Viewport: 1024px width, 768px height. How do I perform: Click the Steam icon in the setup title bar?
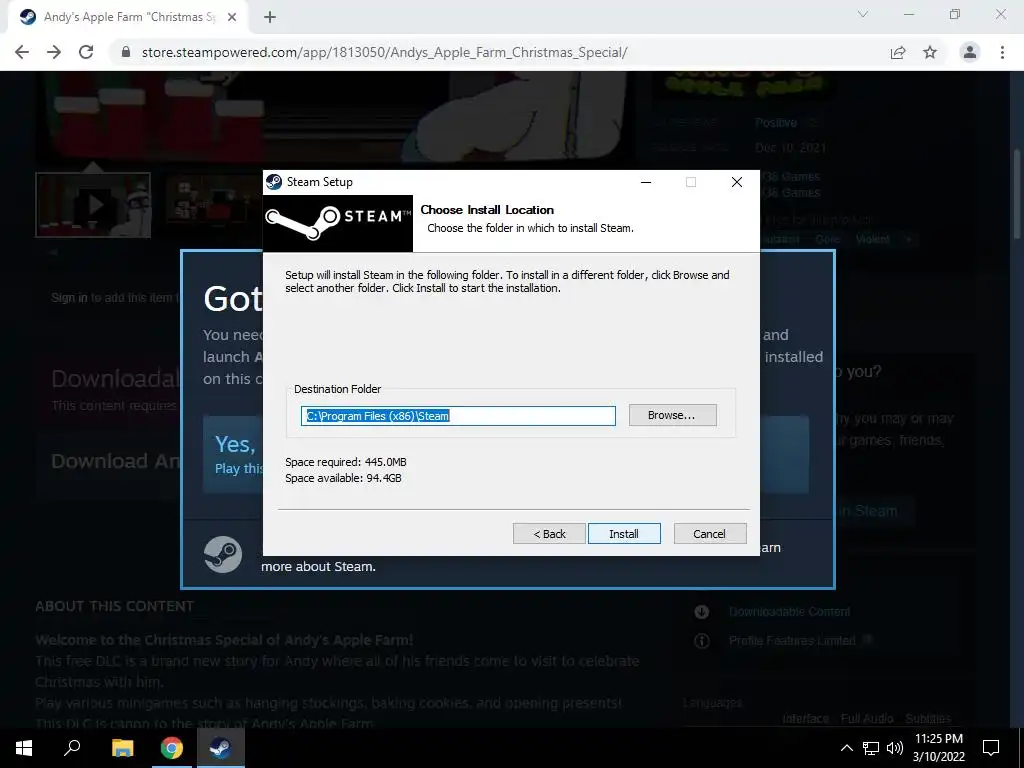(274, 182)
